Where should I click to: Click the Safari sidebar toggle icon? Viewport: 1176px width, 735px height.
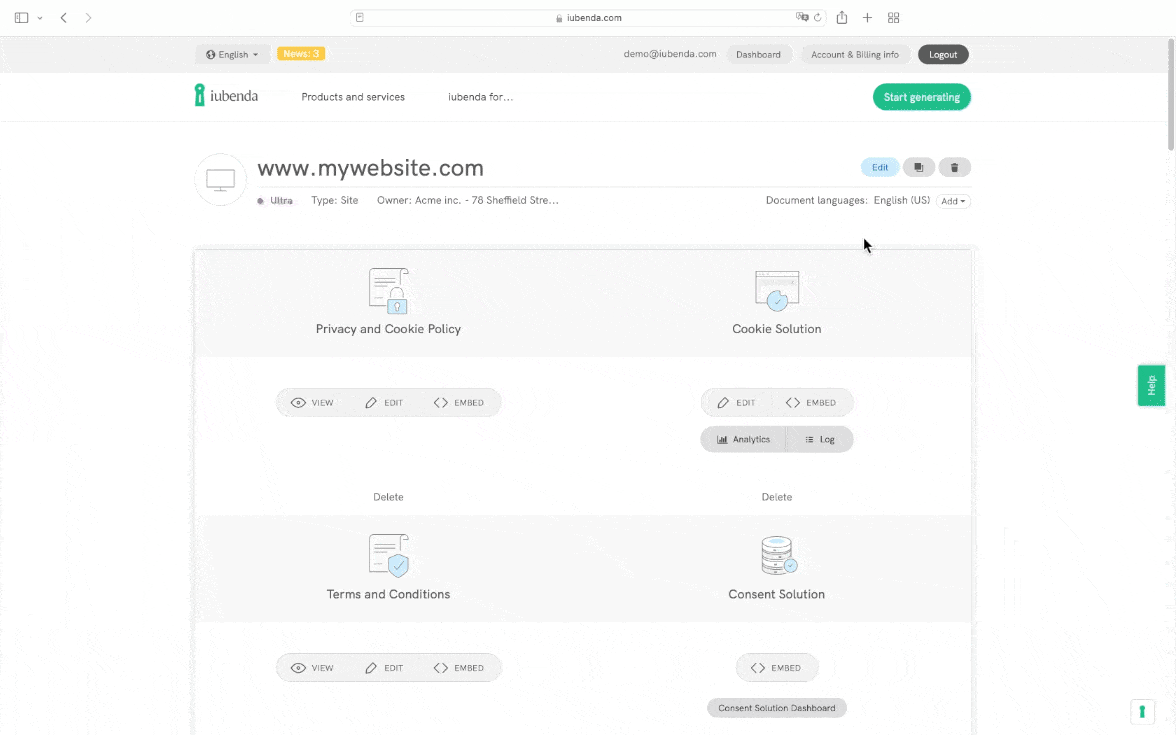(21, 18)
